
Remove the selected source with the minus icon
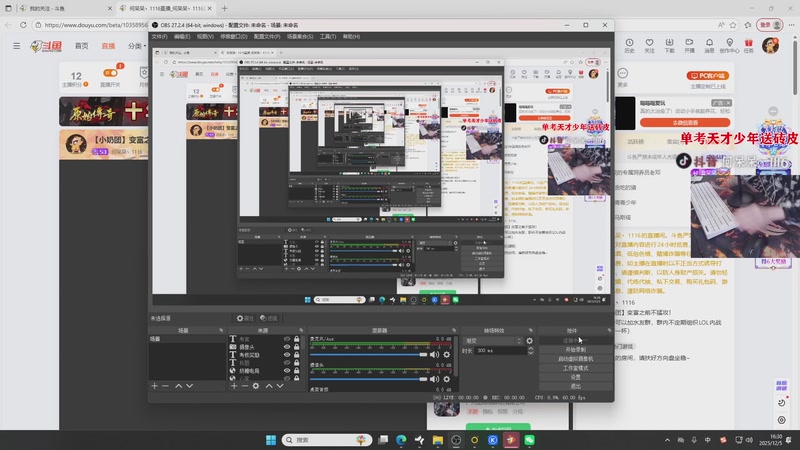(x=244, y=386)
